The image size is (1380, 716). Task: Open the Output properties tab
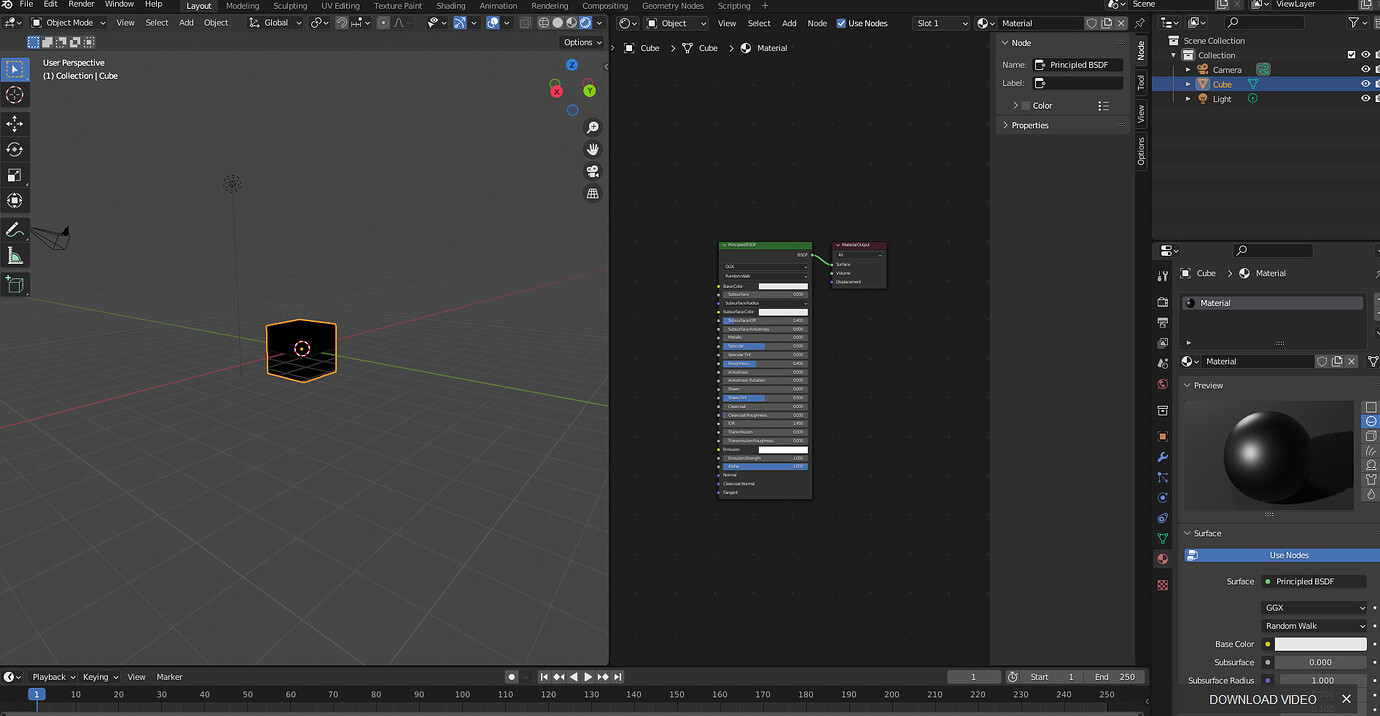pyautogui.click(x=1162, y=323)
